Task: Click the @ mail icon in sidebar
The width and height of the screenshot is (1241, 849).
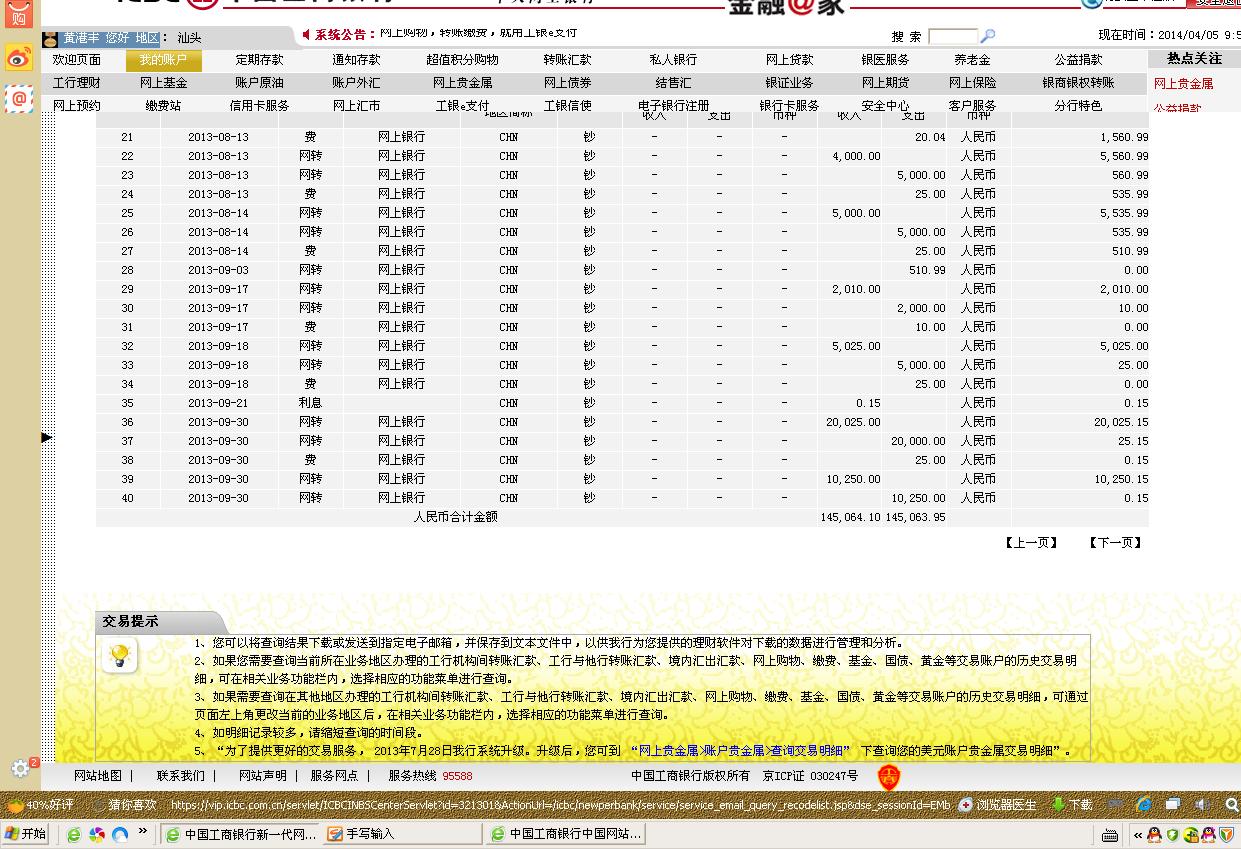Action: pos(19,98)
